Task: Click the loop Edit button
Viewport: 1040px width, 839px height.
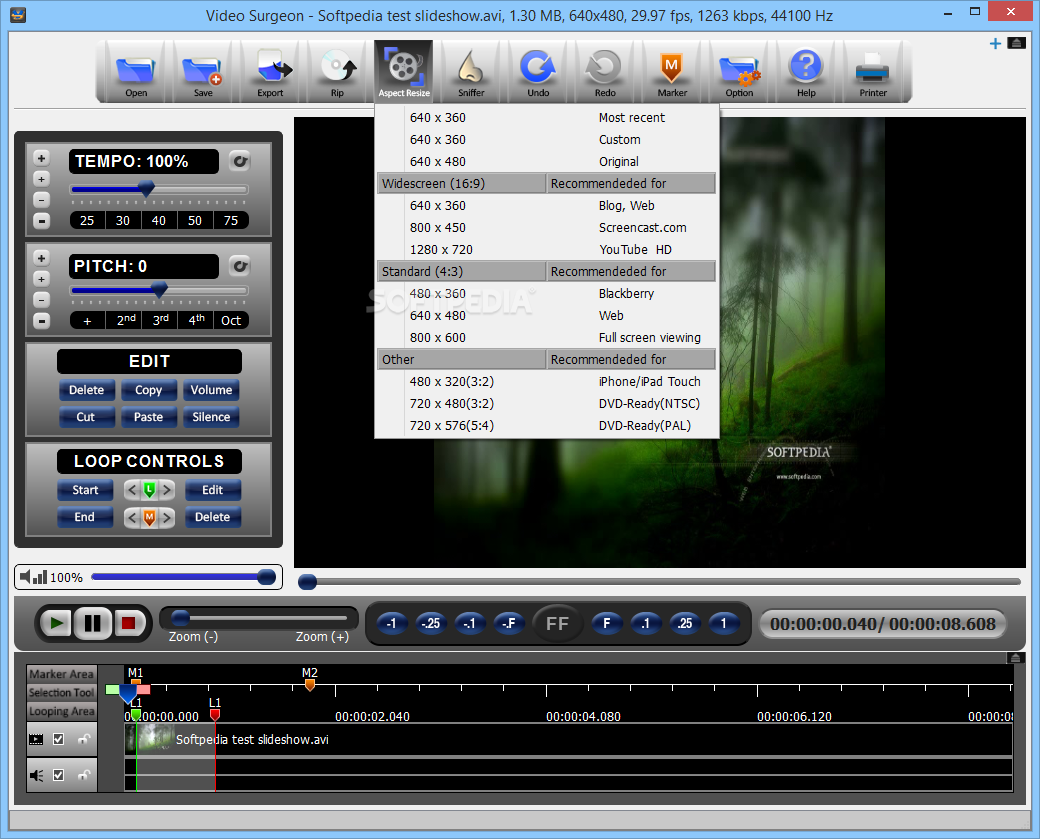Action: pos(212,490)
